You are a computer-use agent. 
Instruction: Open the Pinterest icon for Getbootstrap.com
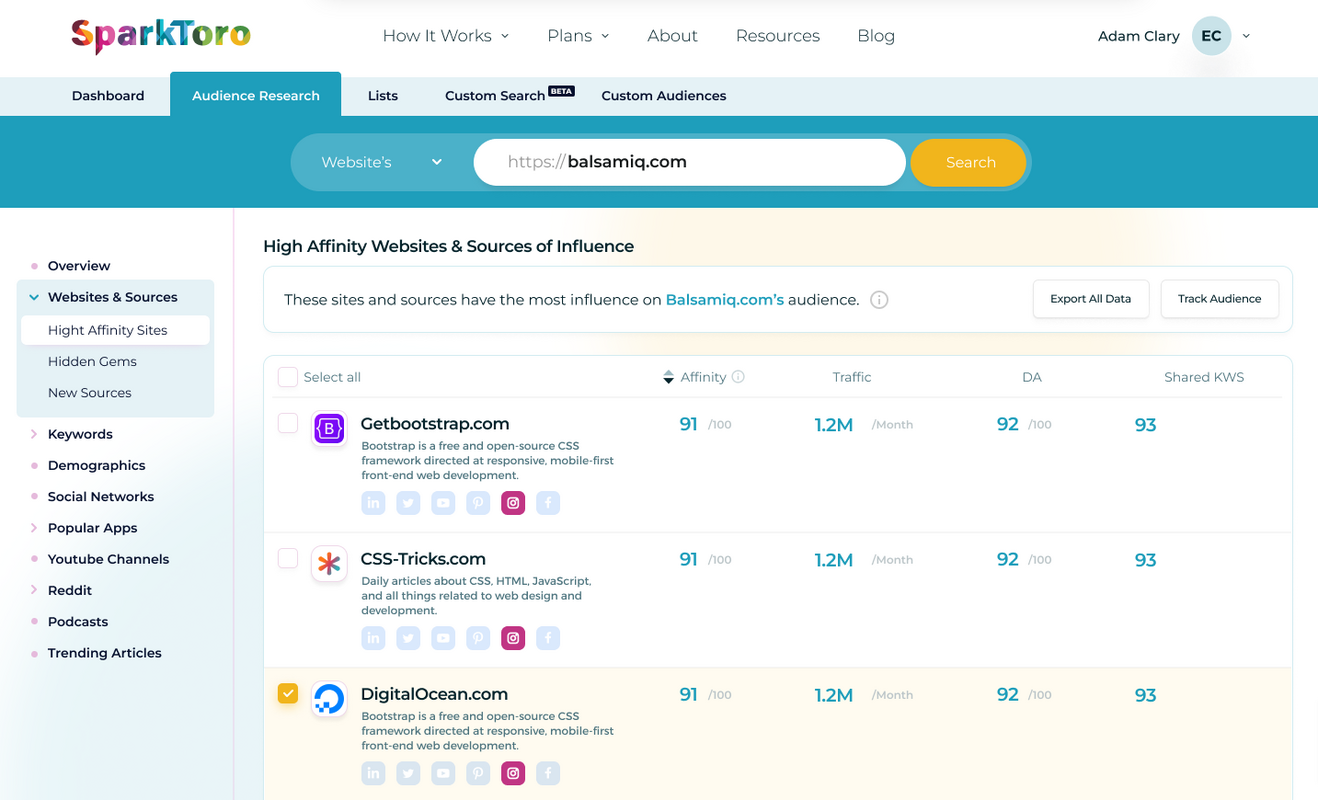478,503
